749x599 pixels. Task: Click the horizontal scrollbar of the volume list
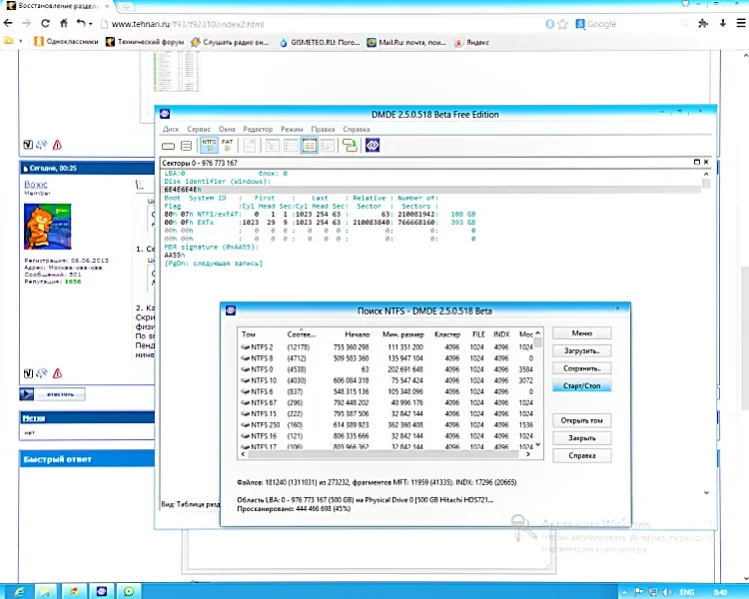click(385, 455)
